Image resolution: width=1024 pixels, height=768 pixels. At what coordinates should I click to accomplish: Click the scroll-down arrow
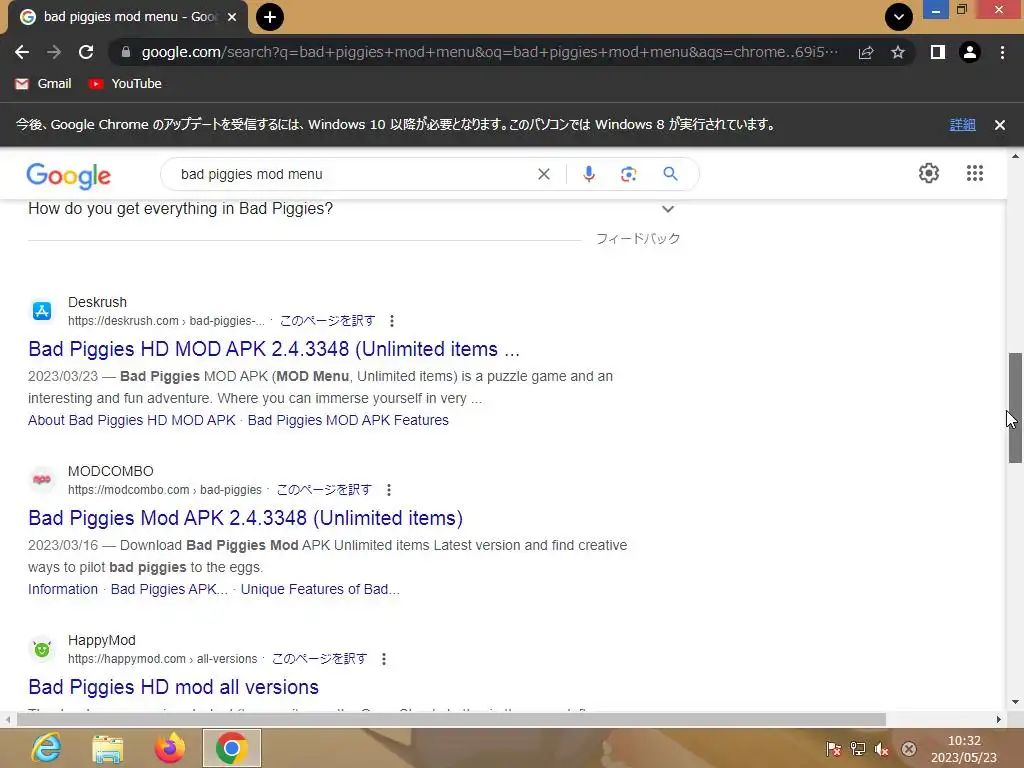[1015, 702]
